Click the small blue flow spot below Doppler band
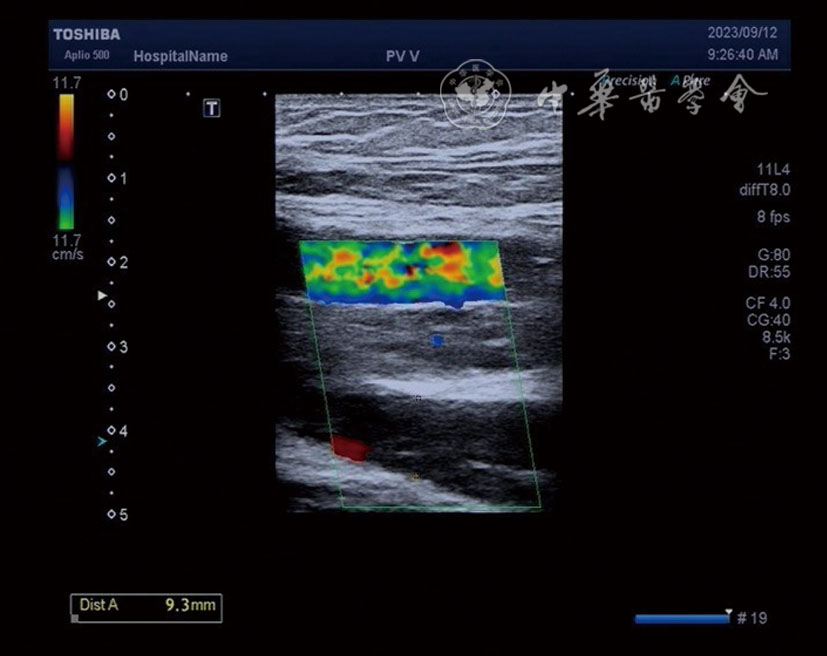This screenshot has width=827, height=656. pyautogui.click(x=437, y=341)
